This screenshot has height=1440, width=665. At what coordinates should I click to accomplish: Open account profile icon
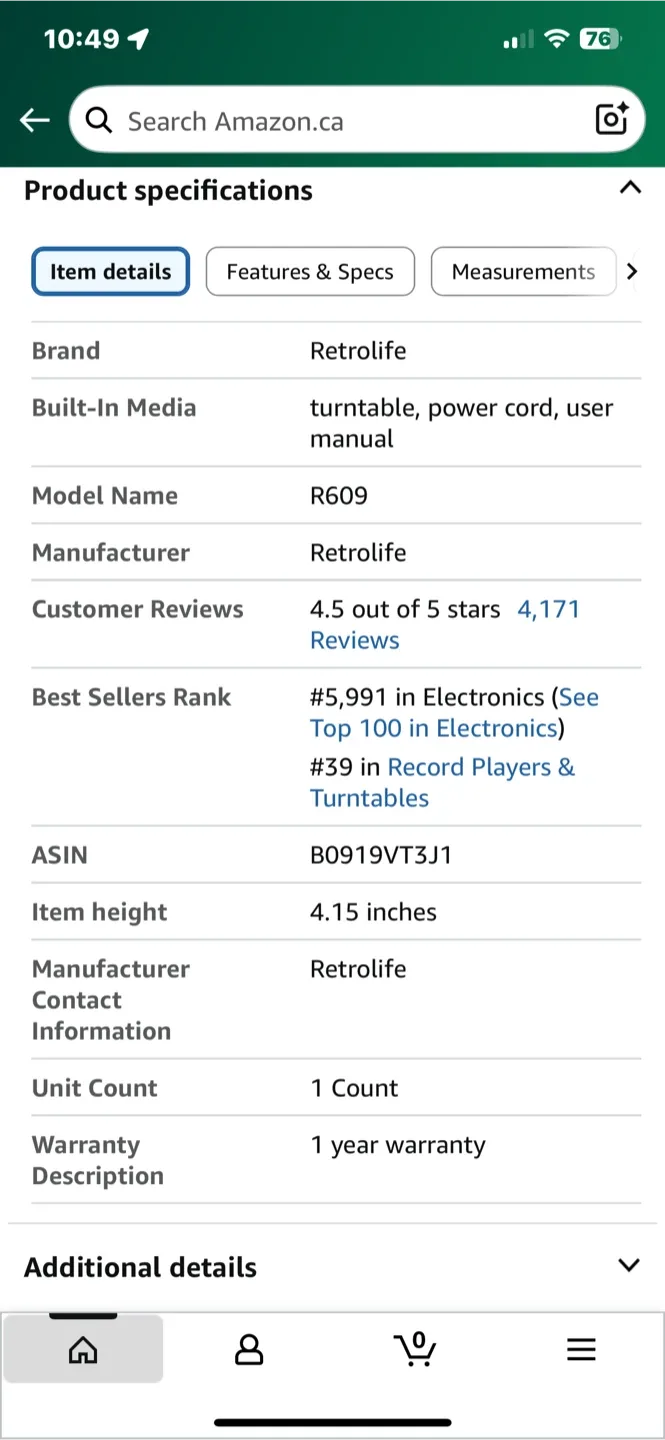[248, 1350]
